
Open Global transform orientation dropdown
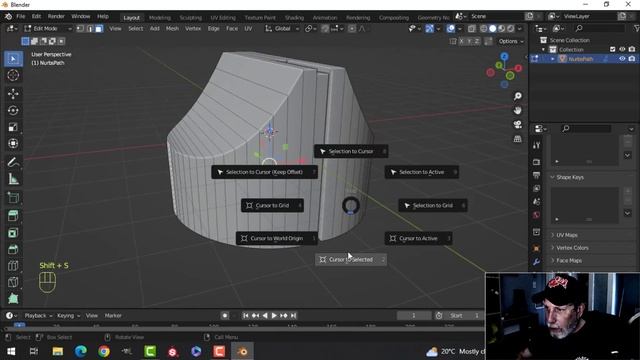coord(282,29)
